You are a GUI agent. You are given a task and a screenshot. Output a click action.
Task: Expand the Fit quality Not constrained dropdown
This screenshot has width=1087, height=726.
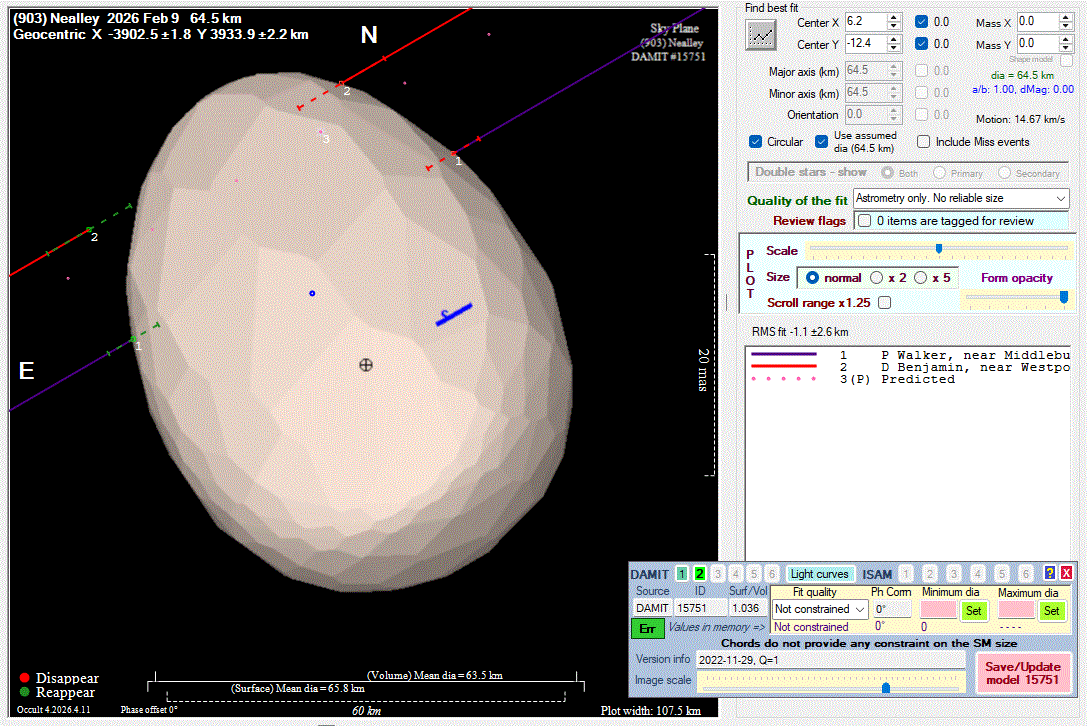(x=858, y=609)
